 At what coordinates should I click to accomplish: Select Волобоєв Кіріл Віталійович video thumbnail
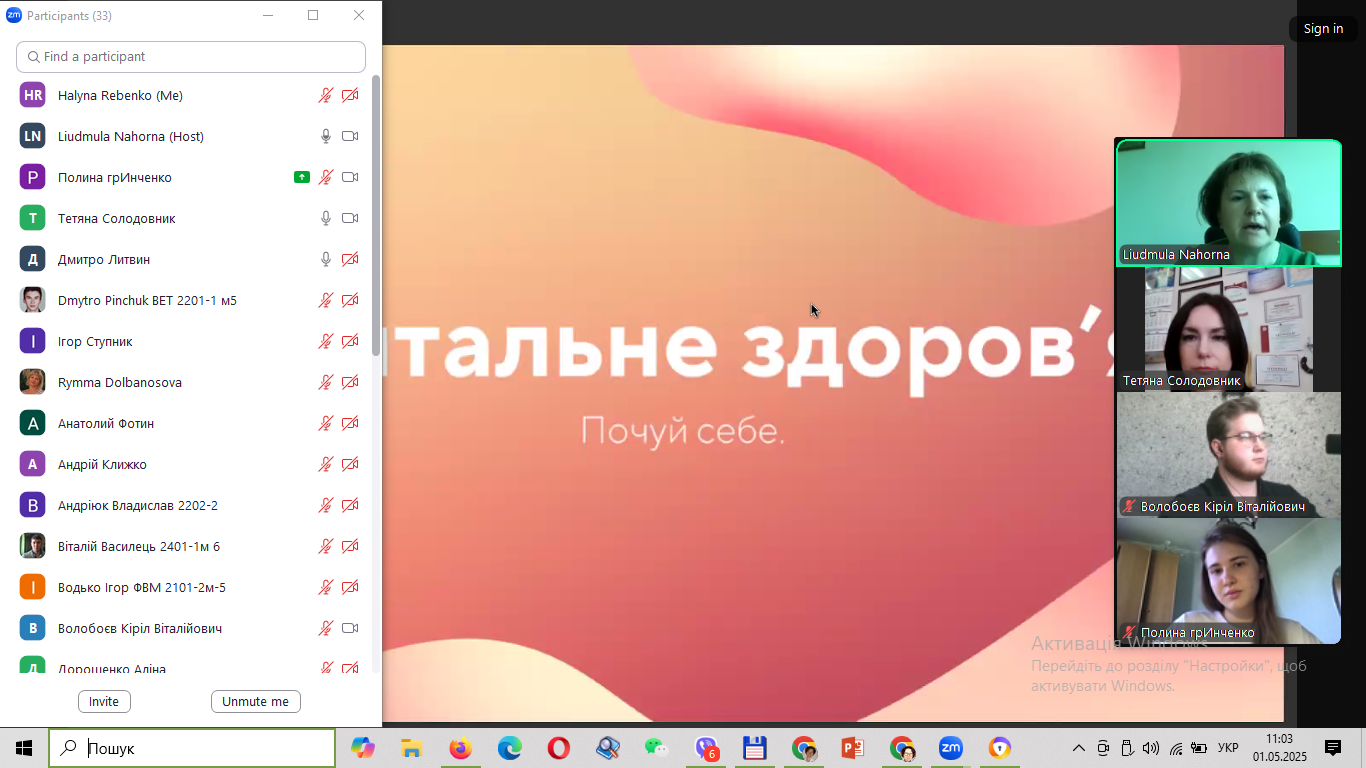click(x=1228, y=455)
